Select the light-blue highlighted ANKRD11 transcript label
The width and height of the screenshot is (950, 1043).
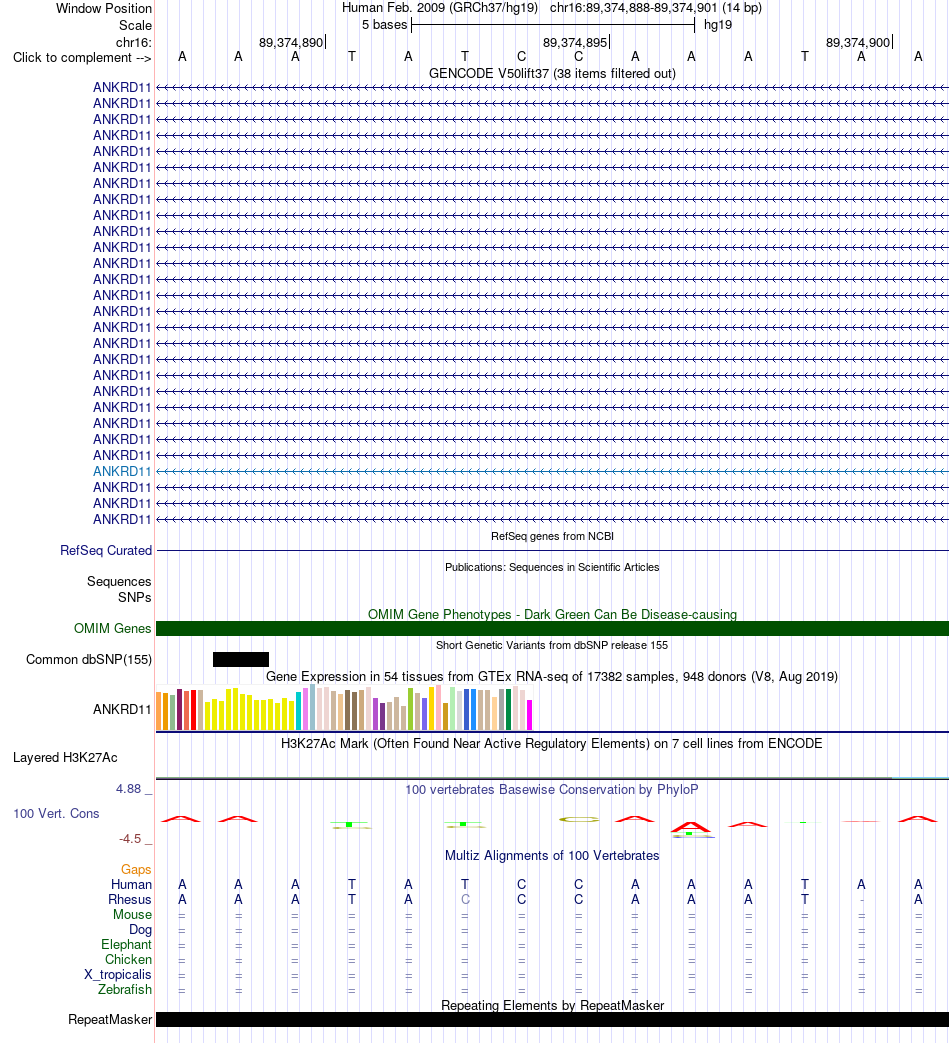[x=122, y=472]
